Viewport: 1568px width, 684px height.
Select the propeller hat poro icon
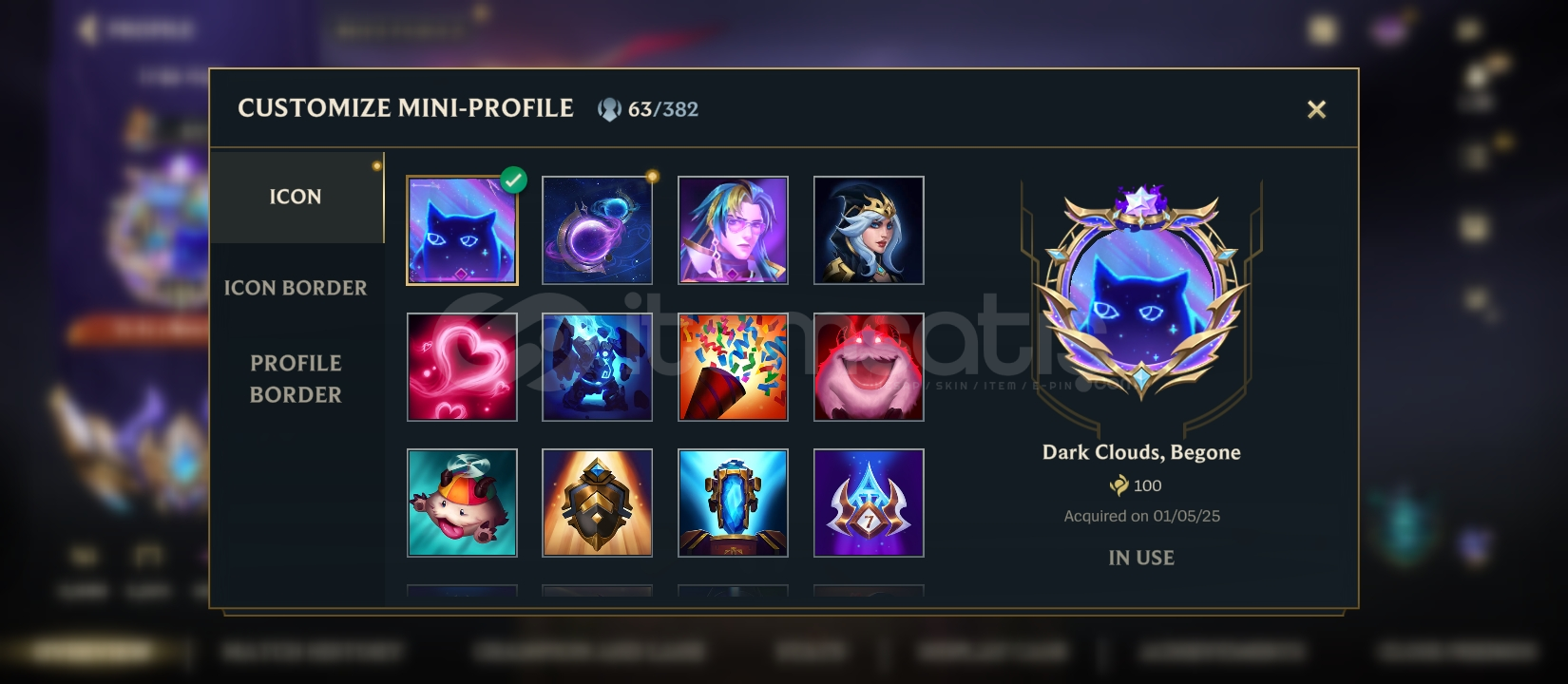click(x=462, y=503)
